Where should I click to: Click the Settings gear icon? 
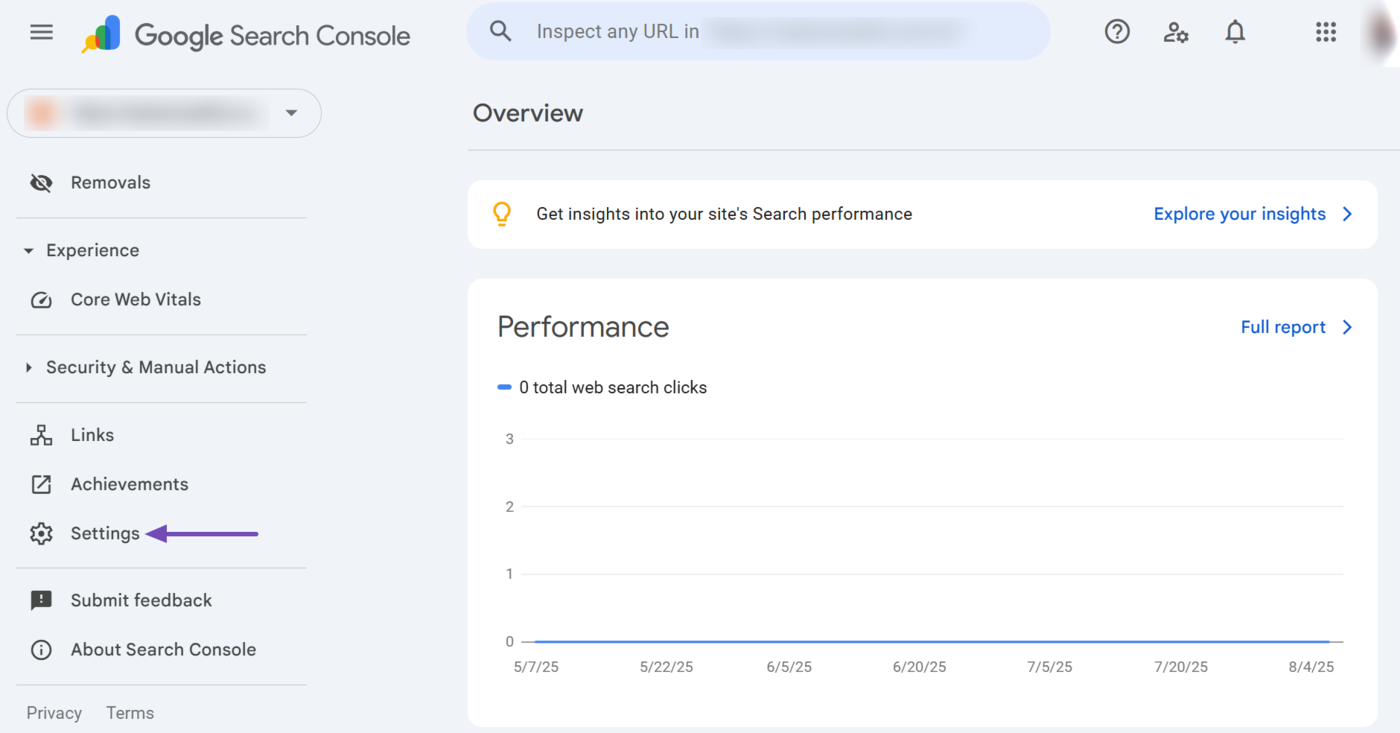(41, 534)
